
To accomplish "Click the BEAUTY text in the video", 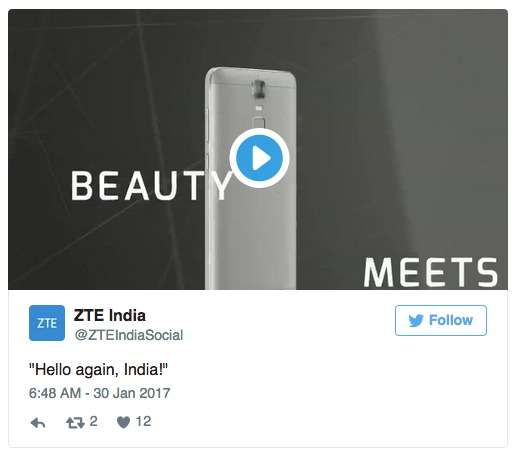I will (152, 185).
